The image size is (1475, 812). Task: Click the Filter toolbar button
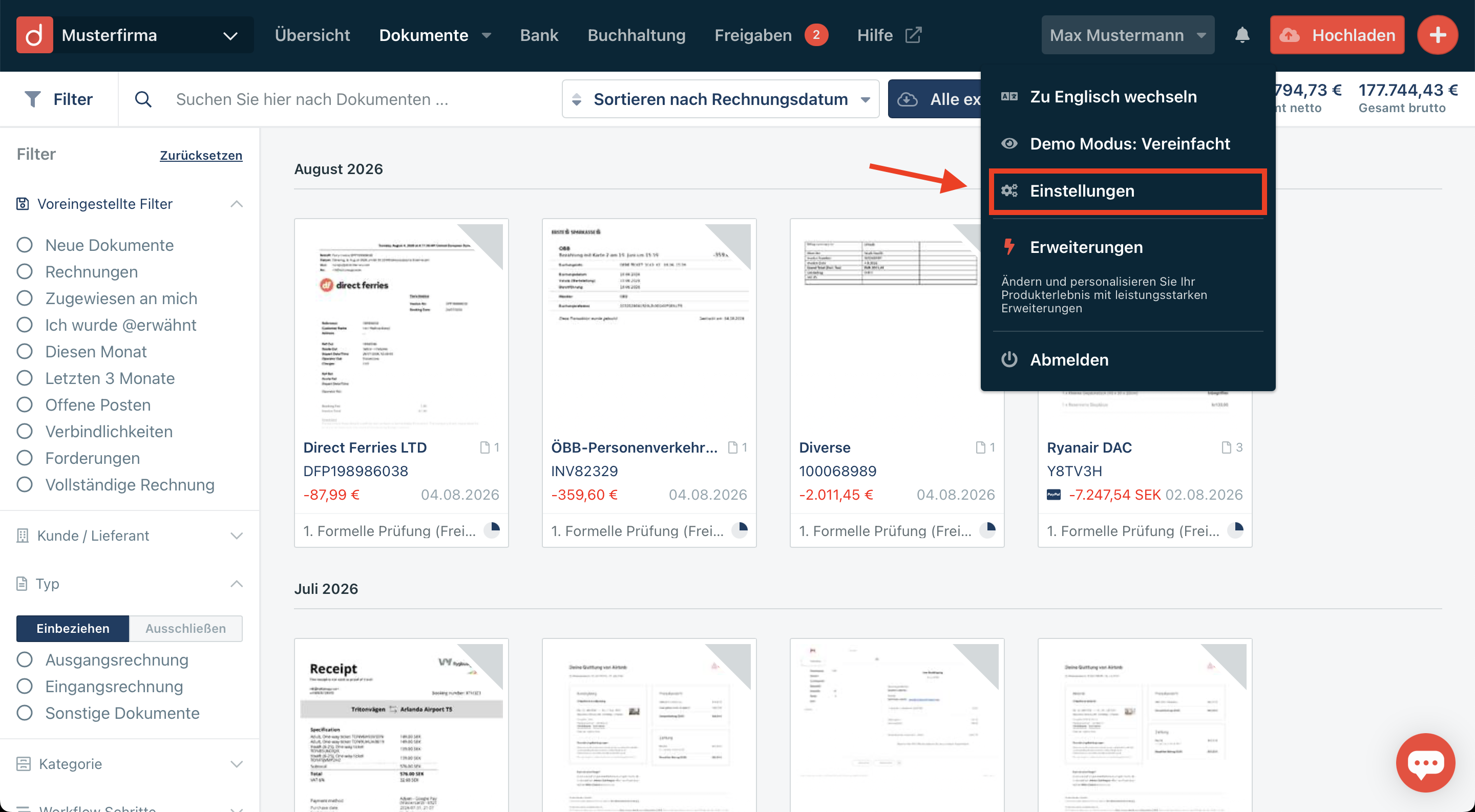coord(59,99)
